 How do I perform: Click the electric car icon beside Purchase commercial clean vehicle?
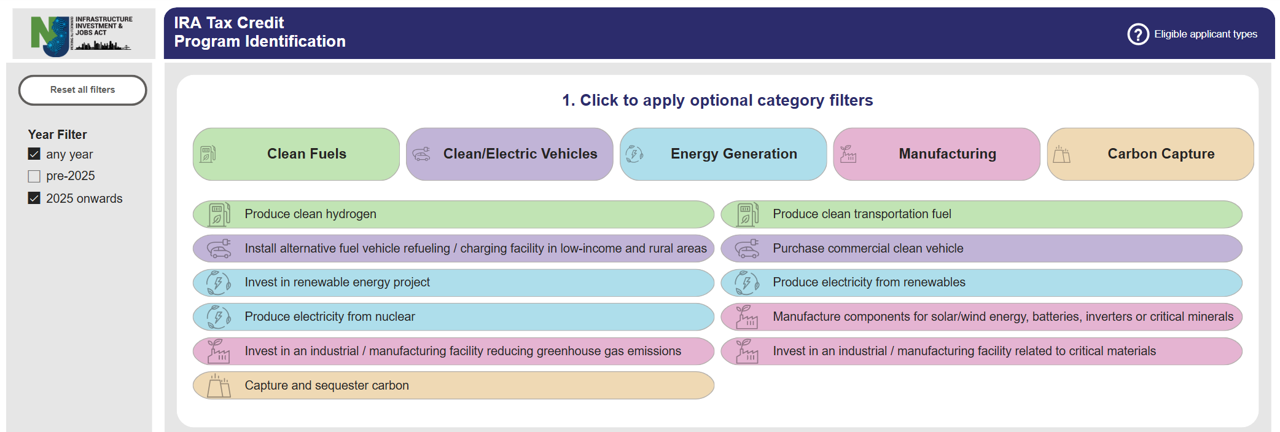746,249
